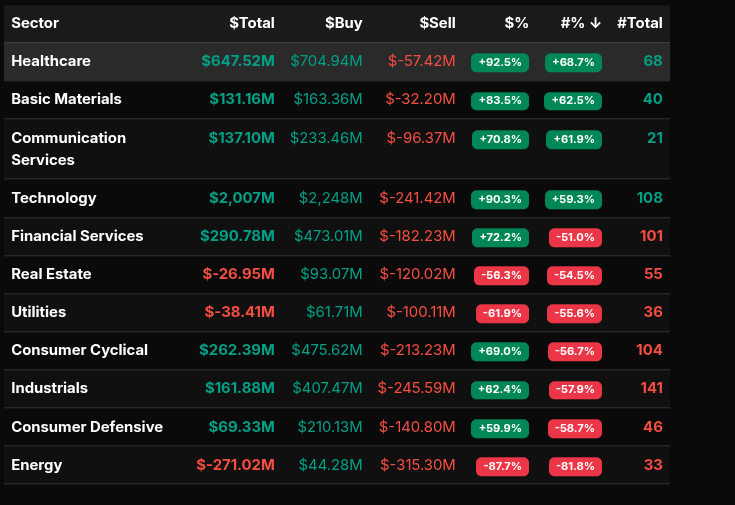This screenshot has width=735, height=505.
Task: Sort by the $% column header
Action: [x=516, y=23]
